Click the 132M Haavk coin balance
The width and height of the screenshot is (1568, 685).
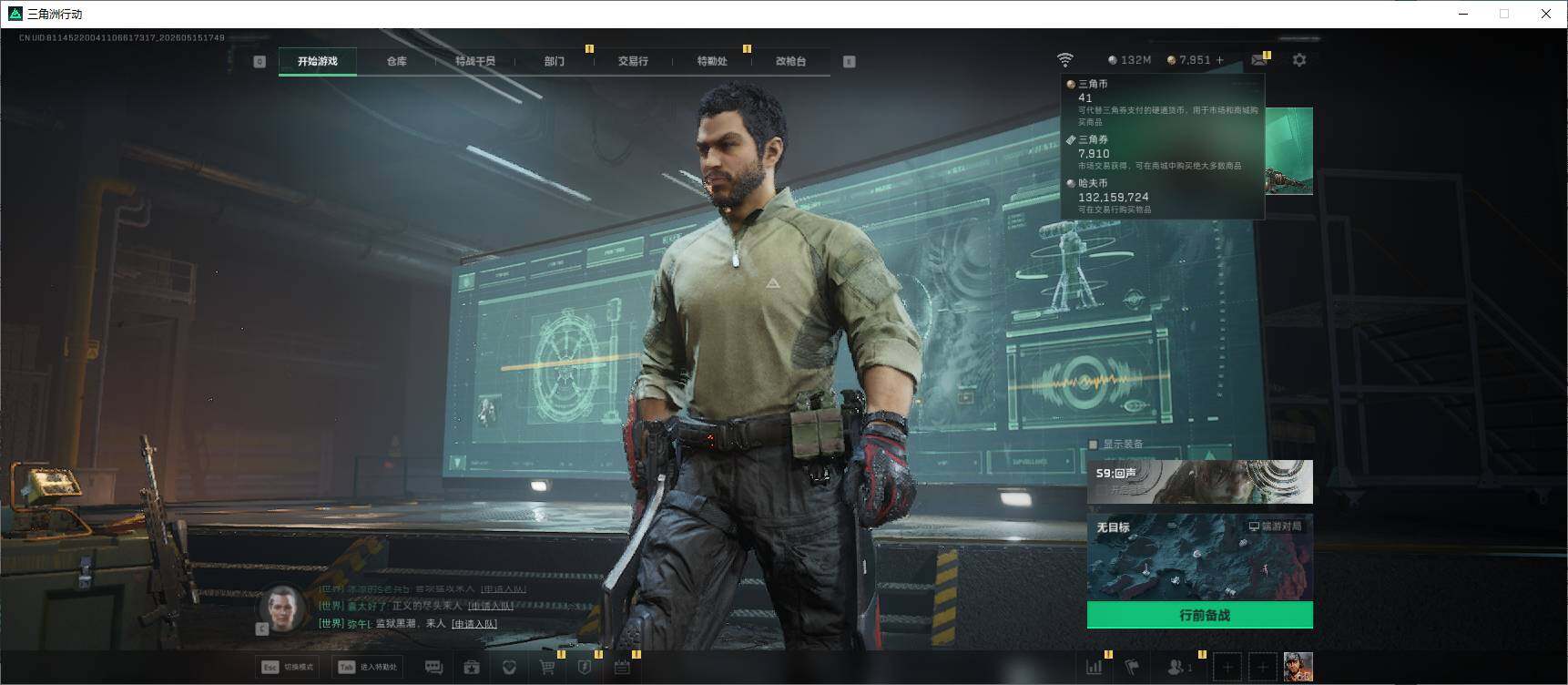coord(1129,60)
